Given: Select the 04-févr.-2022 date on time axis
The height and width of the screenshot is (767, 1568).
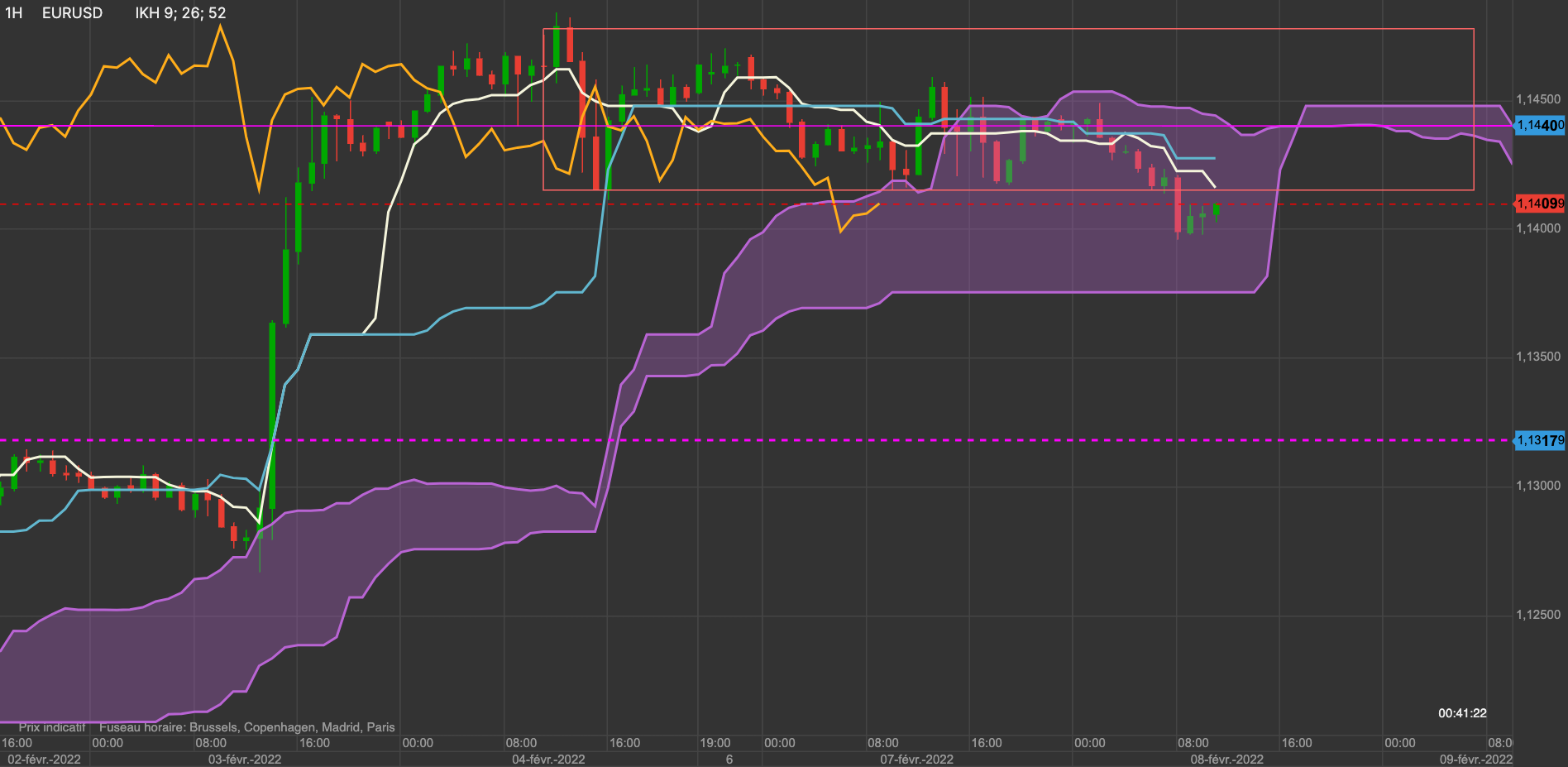Looking at the screenshot, I should [548, 760].
